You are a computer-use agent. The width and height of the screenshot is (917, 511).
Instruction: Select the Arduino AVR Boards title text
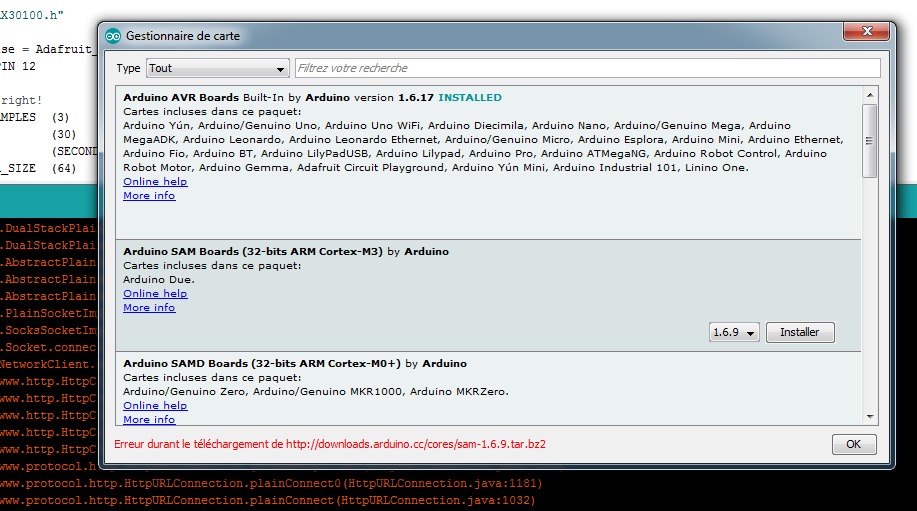181,98
